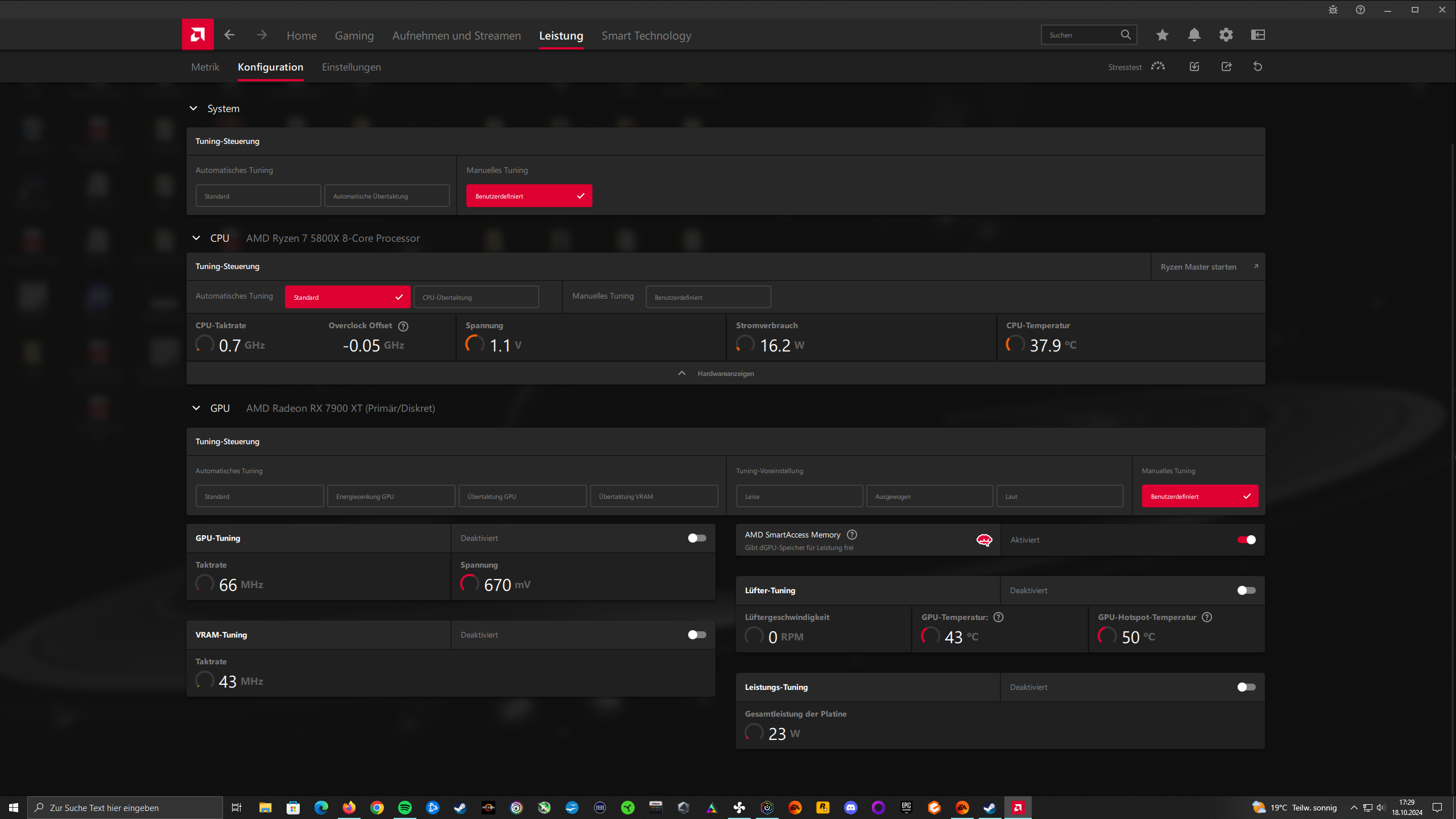1456x819 pixels.
Task: Go back with the left arrow icon
Action: click(x=229, y=35)
